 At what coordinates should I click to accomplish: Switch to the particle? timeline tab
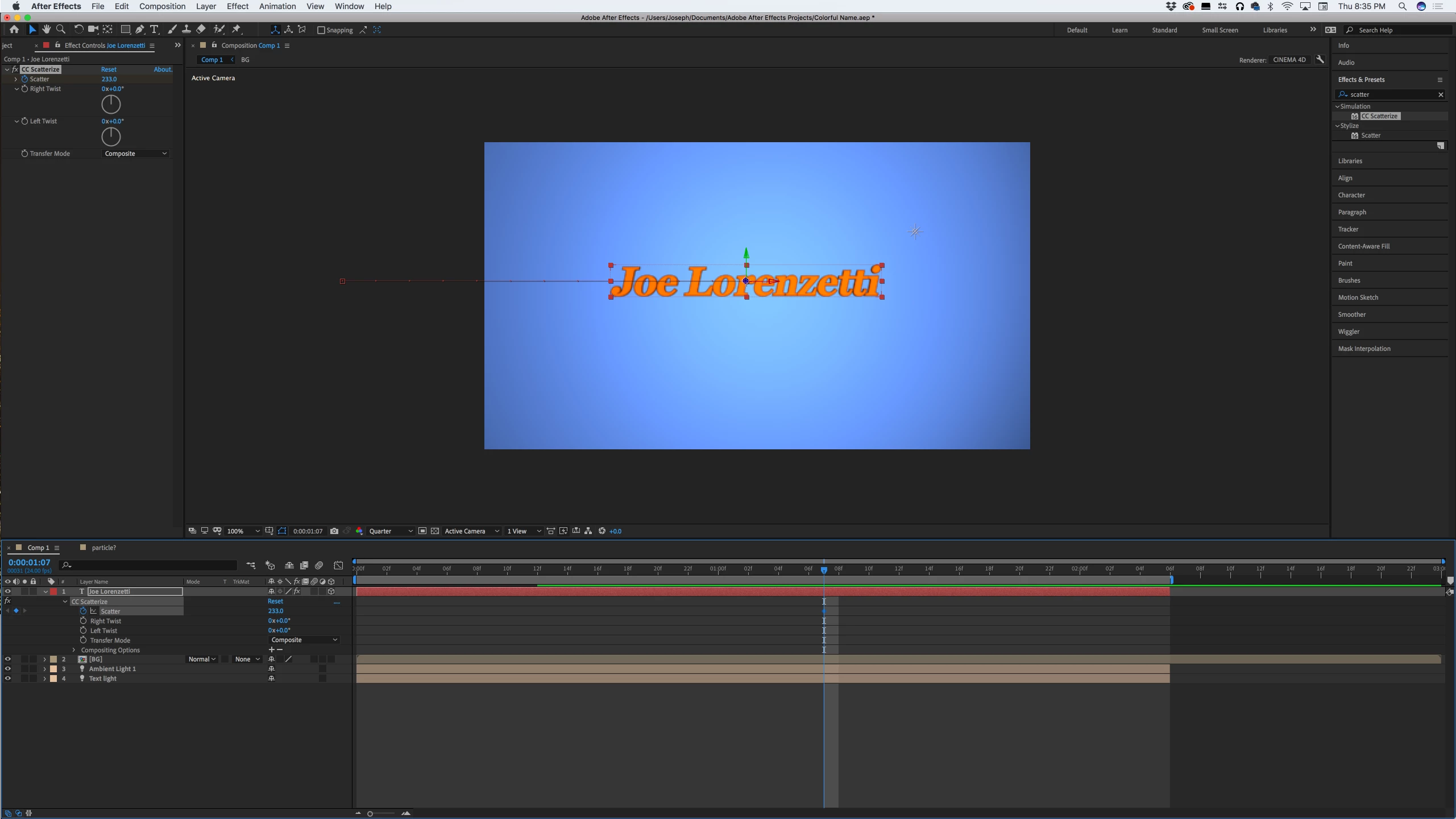103,548
